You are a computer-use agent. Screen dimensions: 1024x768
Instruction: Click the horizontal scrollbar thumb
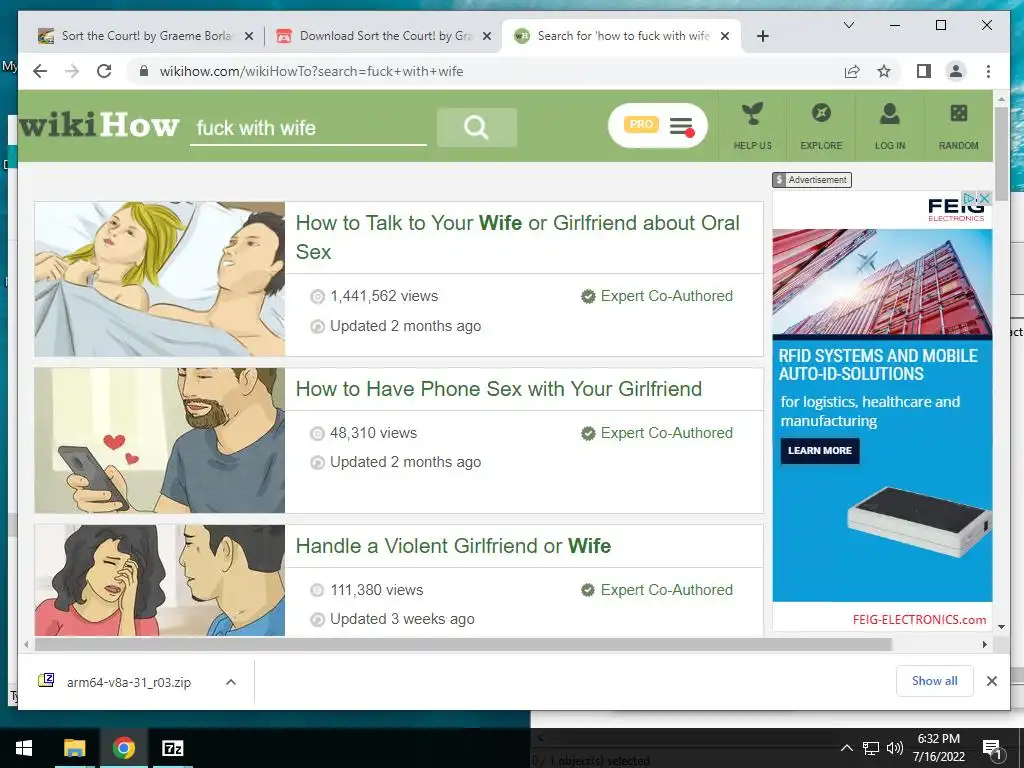click(x=463, y=645)
